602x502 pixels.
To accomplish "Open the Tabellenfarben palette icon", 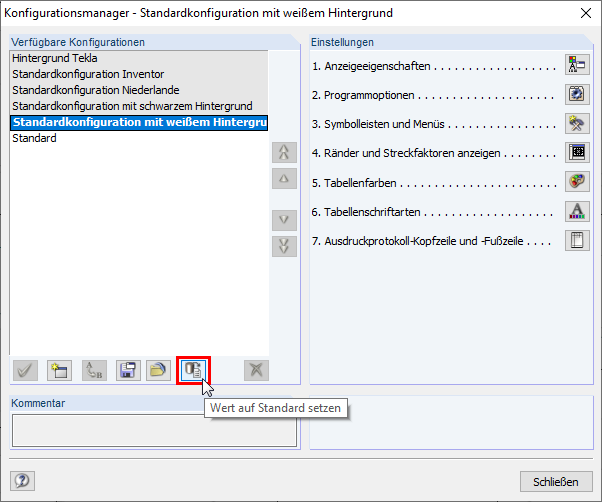I will (x=577, y=182).
